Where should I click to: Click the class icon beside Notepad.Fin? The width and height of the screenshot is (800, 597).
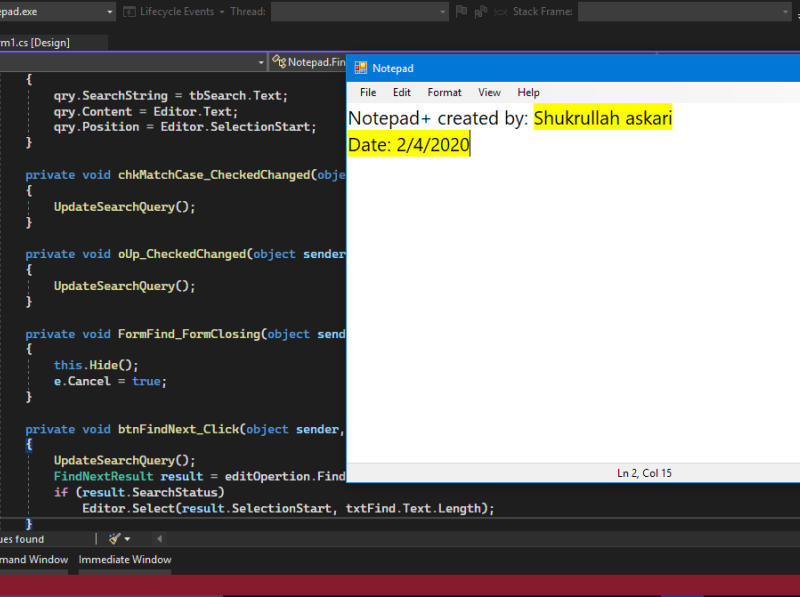tap(279, 62)
